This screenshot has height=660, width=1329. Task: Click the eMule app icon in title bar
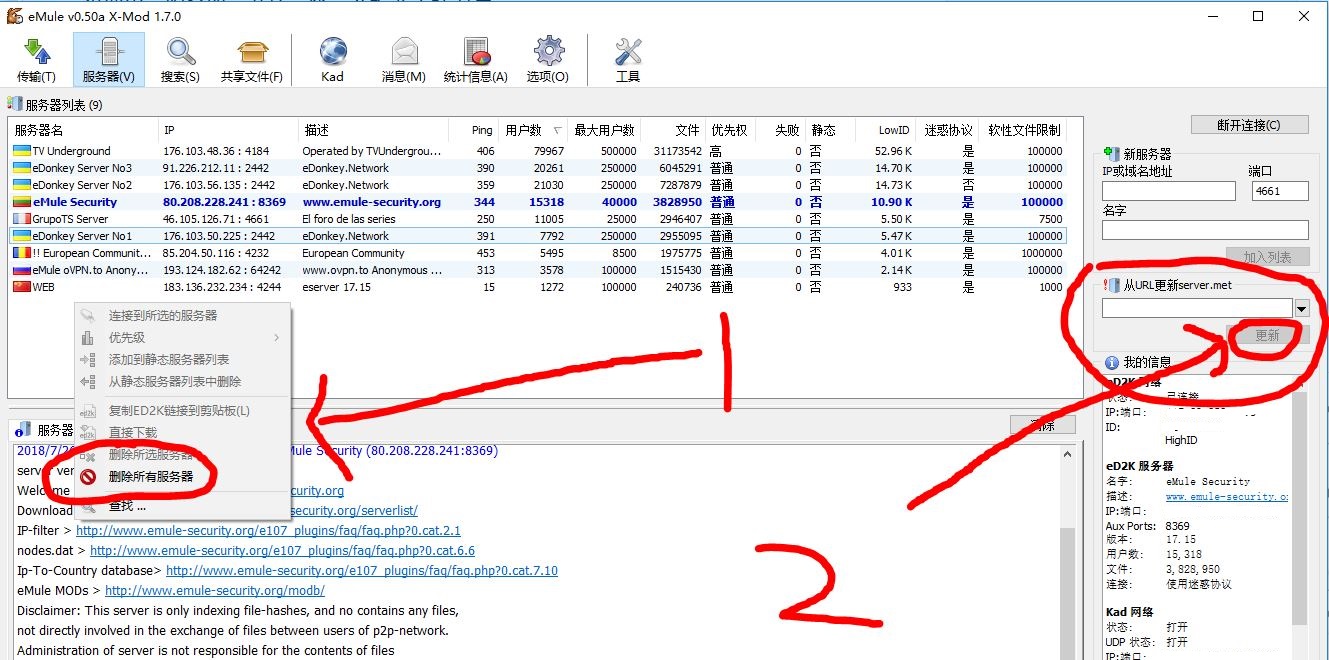(15, 17)
